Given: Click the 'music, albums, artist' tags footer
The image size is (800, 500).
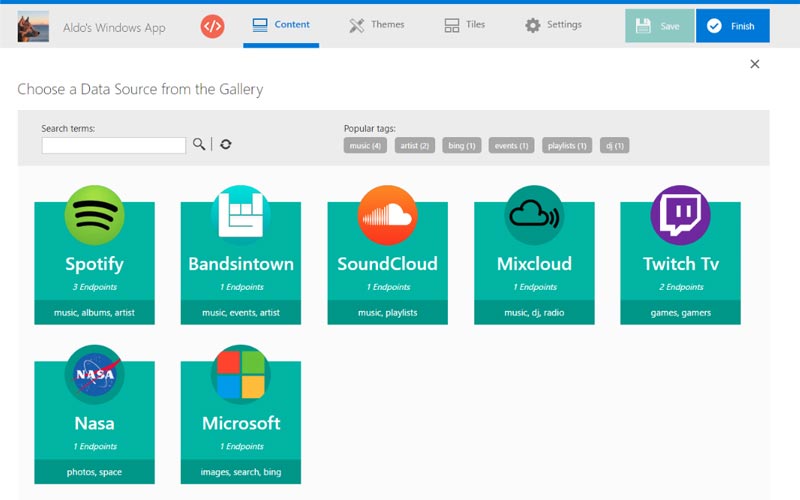Looking at the screenshot, I should click(94, 312).
